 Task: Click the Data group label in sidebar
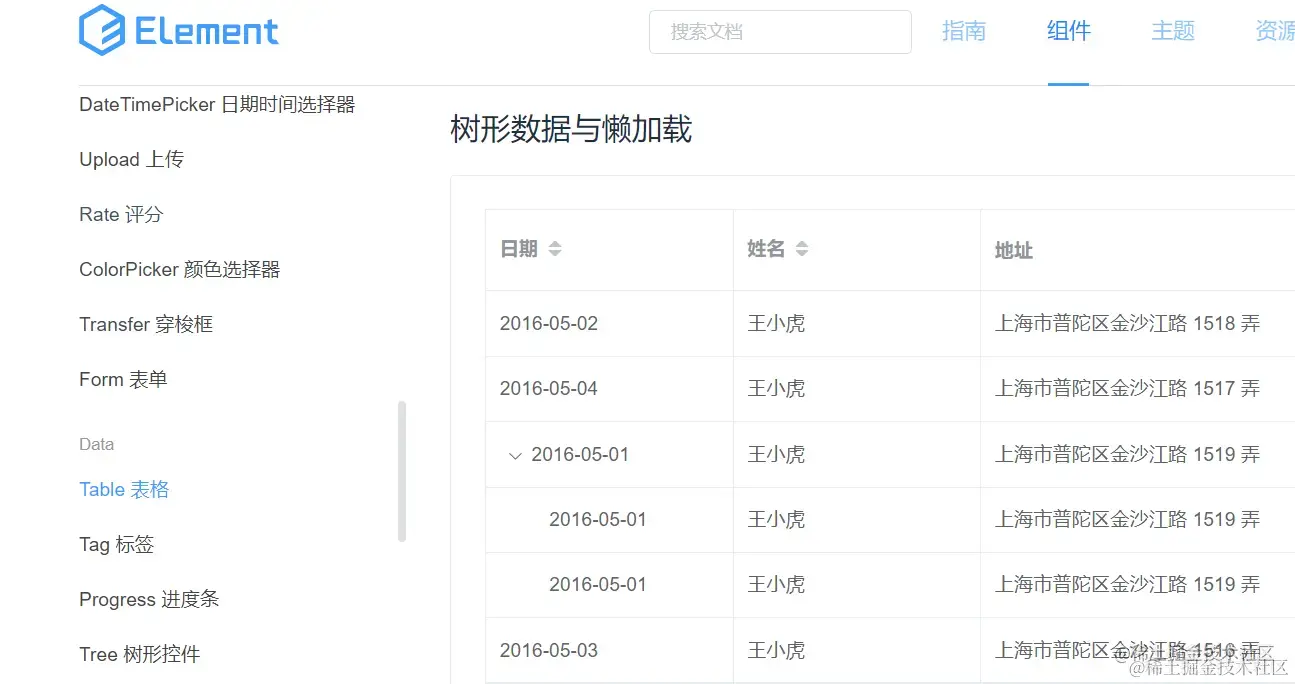coord(97,444)
